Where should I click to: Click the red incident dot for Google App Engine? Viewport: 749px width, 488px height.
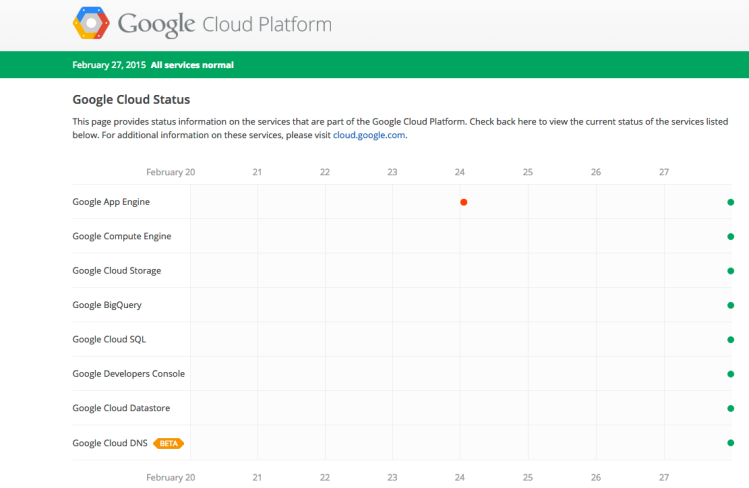(x=463, y=202)
